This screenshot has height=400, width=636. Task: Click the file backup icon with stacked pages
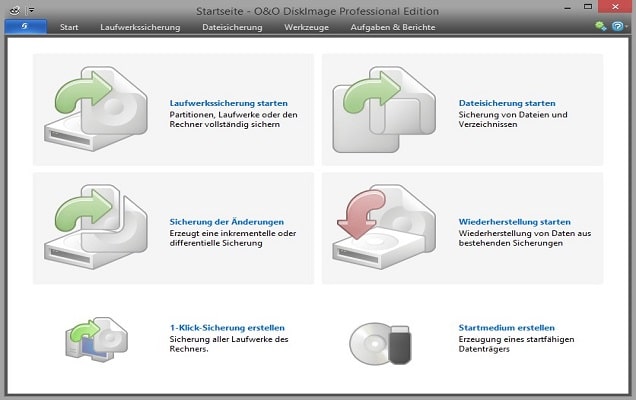pos(384,110)
